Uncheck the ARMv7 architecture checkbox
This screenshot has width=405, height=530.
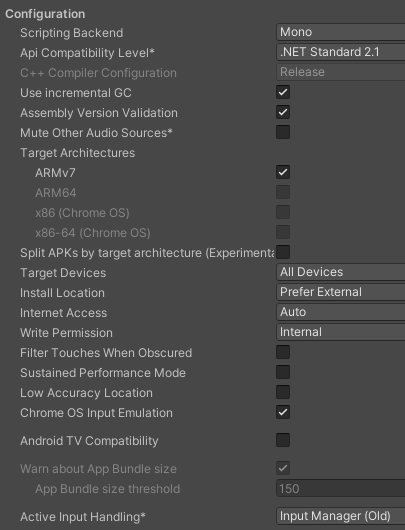coord(283,172)
